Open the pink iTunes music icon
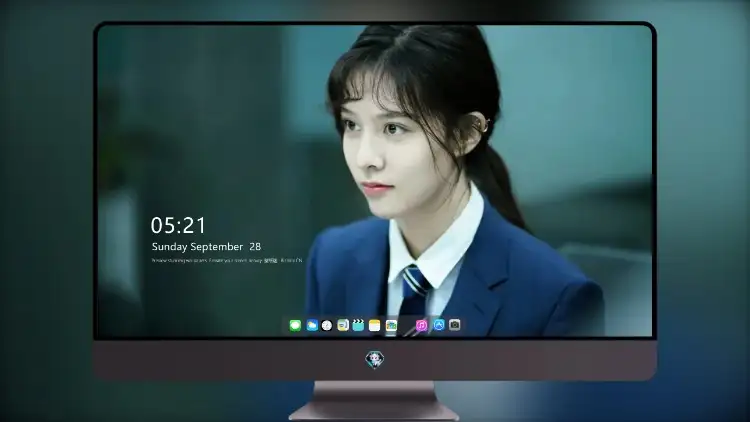This screenshot has height=422, width=750. pyautogui.click(x=421, y=326)
